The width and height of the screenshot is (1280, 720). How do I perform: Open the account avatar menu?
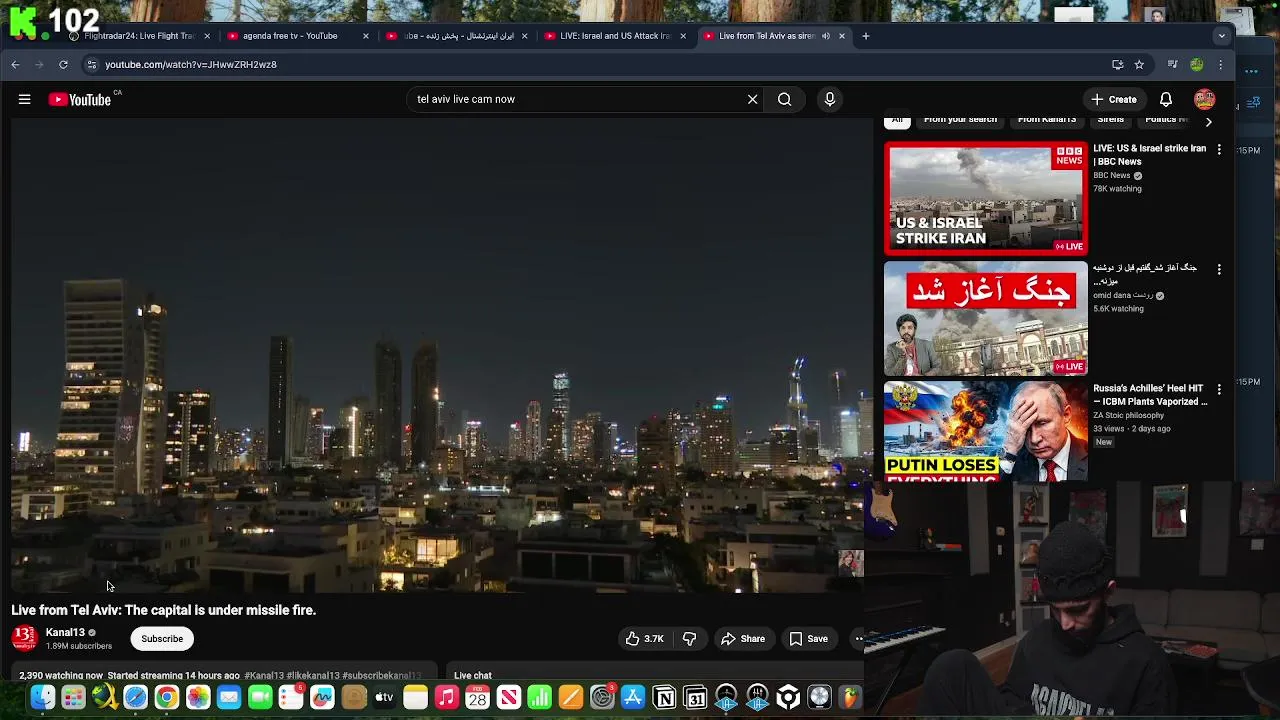coord(1205,99)
